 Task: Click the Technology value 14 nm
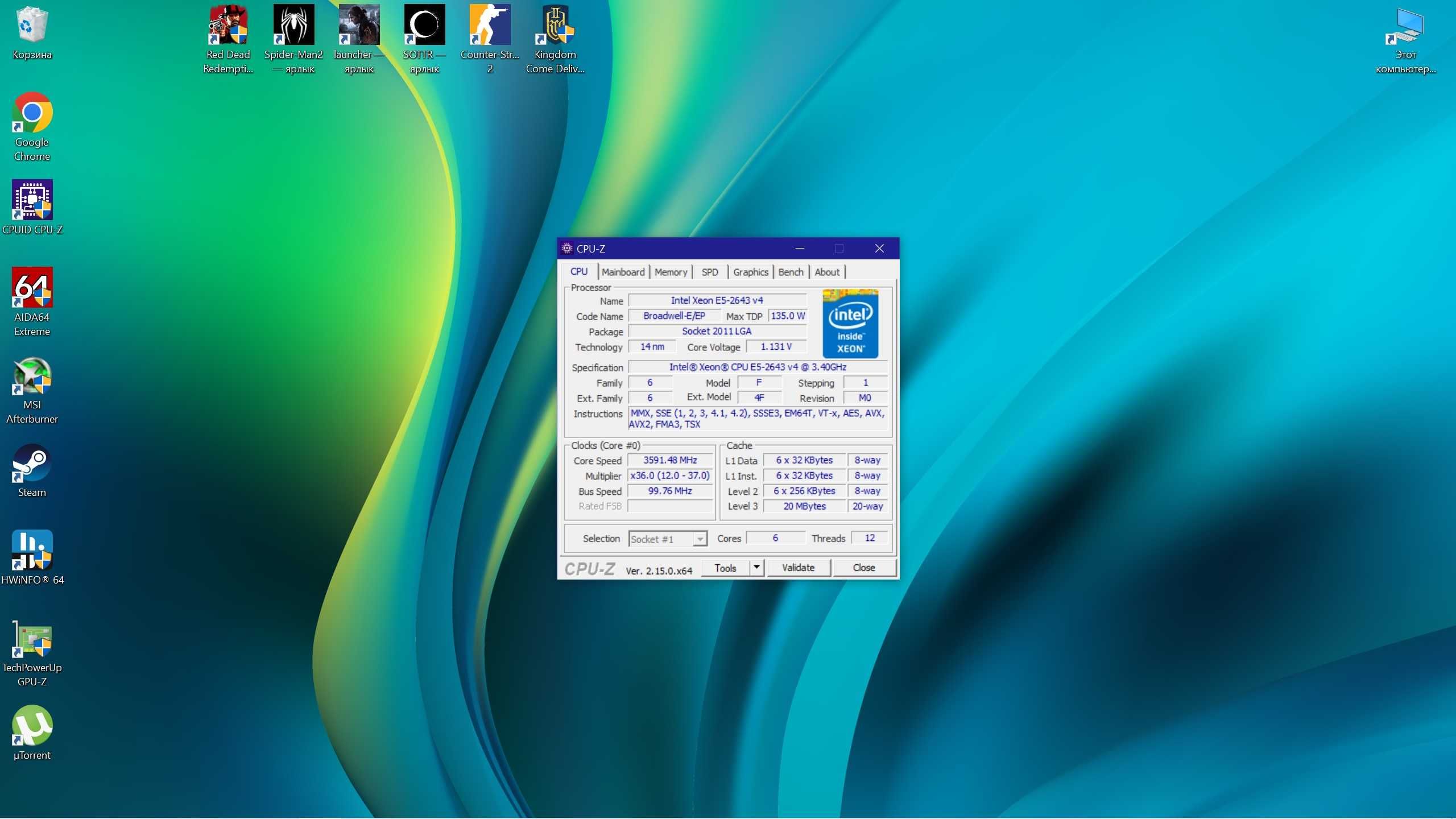tap(652, 346)
